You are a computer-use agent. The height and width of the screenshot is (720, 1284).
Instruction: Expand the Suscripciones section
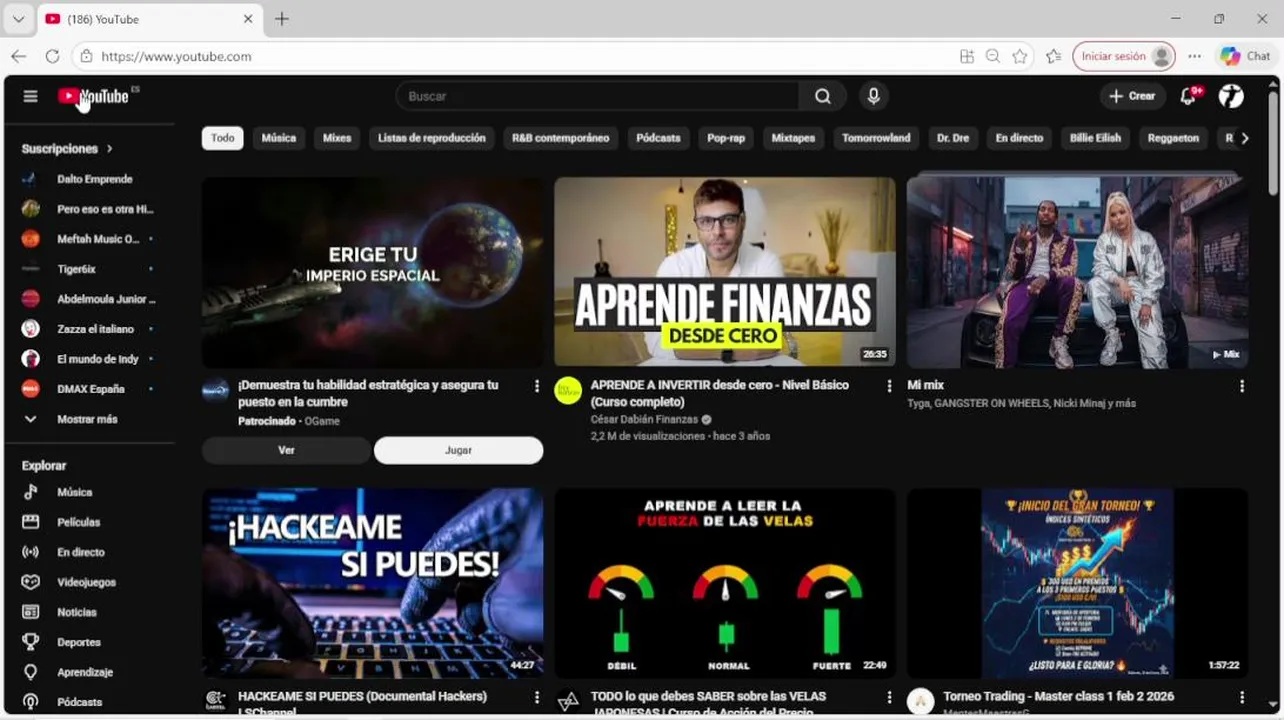(x=67, y=148)
